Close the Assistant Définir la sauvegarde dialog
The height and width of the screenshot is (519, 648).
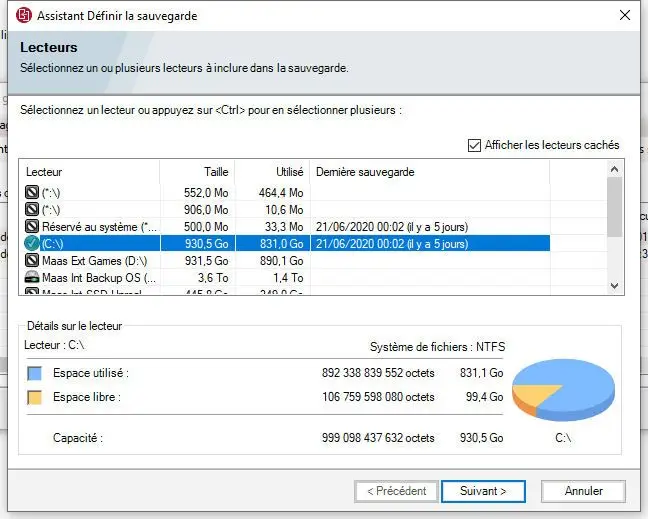625,15
